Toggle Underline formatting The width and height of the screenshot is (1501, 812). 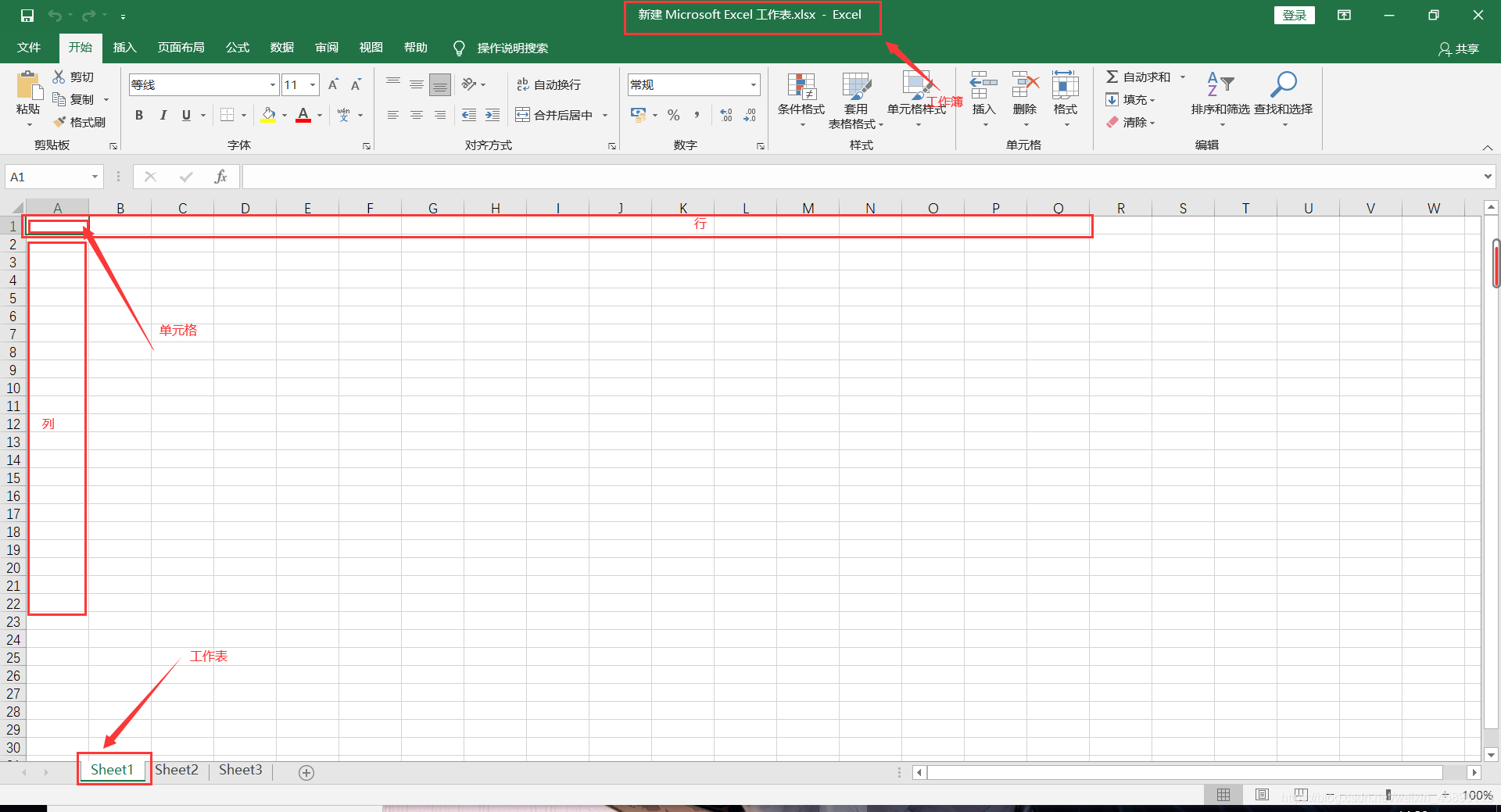coord(186,115)
